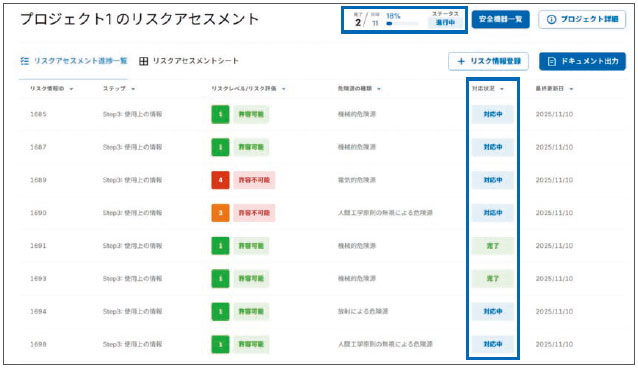
Task: Open 危険源の種類 column dropdown
Action: click(x=379, y=89)
